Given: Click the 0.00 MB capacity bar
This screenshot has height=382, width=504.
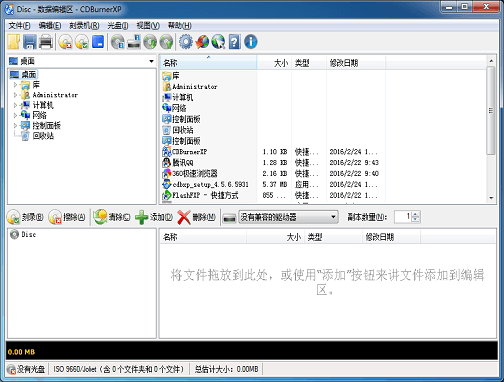Looking at the screenshot, I should coord(252,351).
